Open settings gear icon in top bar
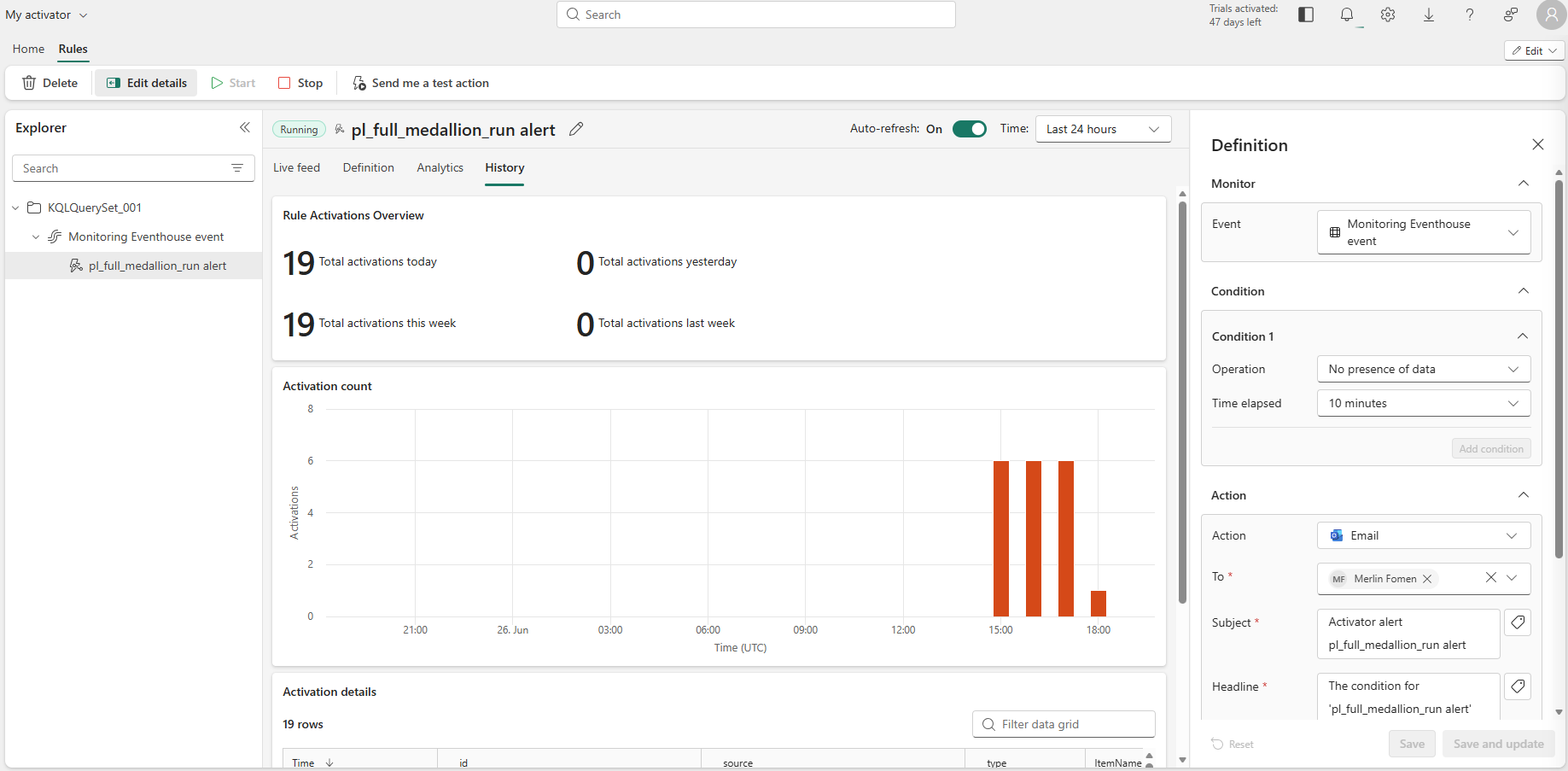1568x771 pixels. pos(1388,15)
